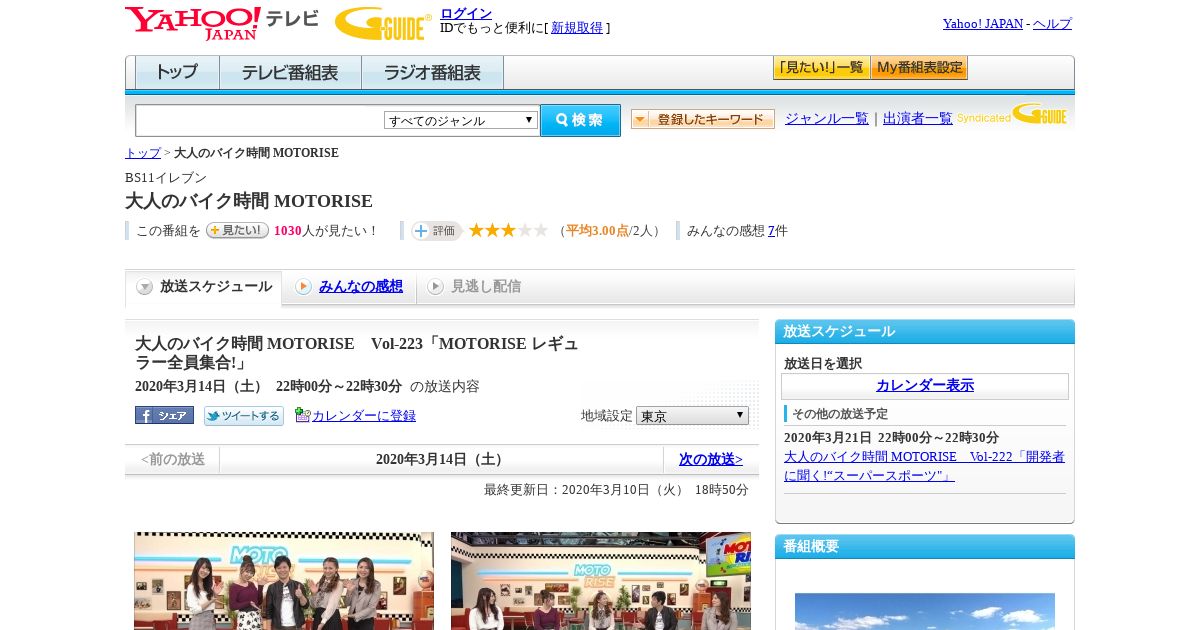Click the カレンダーに登録 link
The height and width of the screenshot is (630, 1200).
click(x=364, y=415)
